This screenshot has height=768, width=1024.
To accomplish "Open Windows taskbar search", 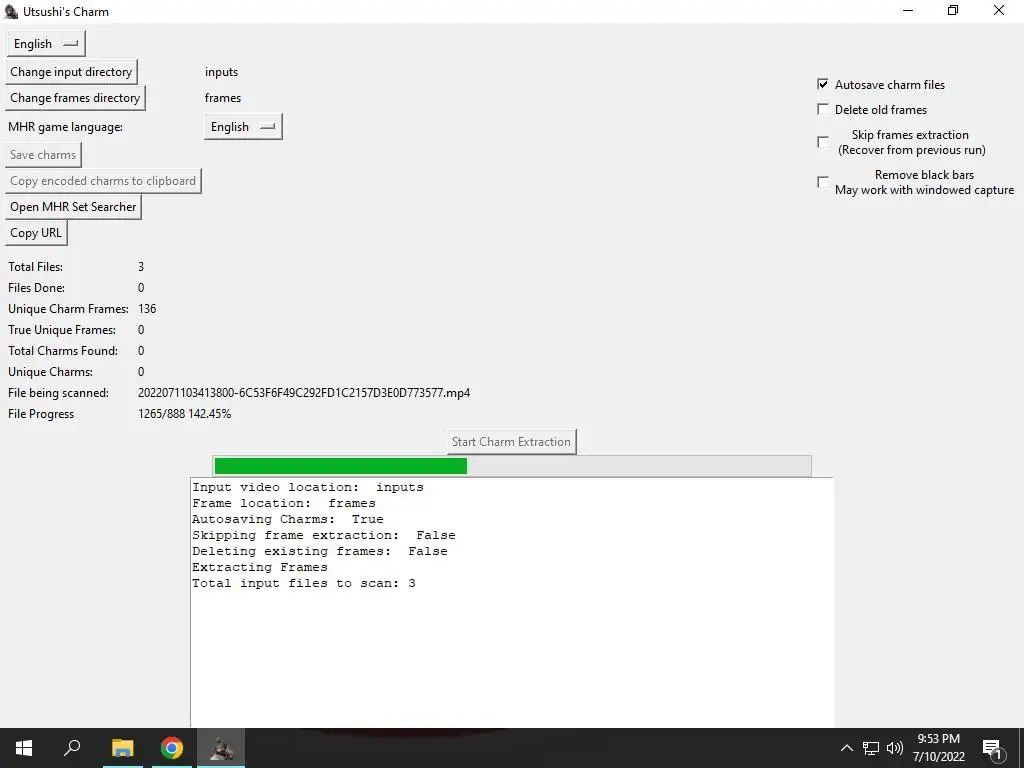I will tap(72, 748).
